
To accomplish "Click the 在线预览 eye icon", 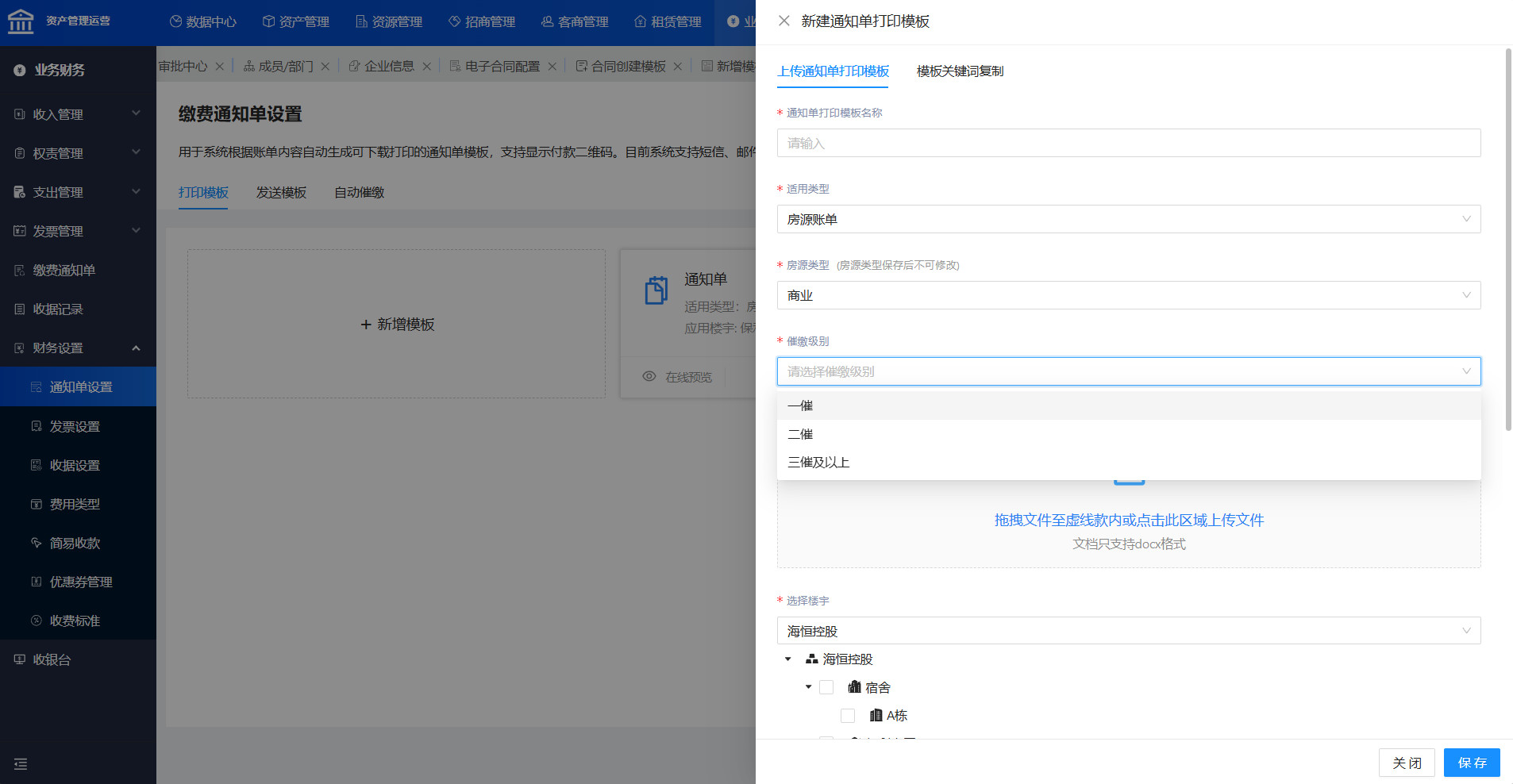I will 649,376.
